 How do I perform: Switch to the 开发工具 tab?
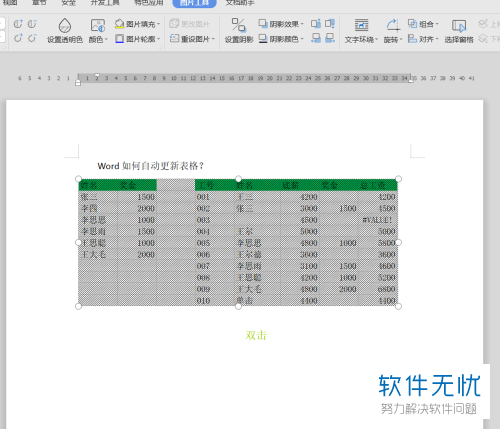105,3
